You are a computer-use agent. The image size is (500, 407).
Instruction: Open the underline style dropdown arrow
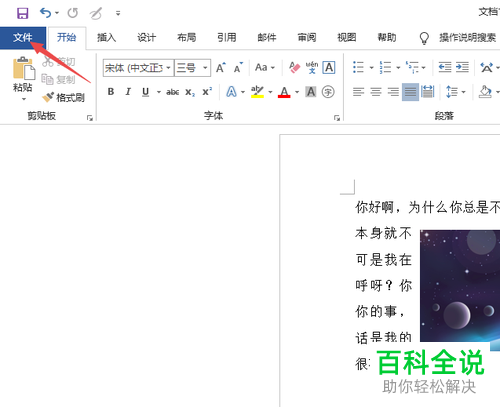point(159,92)
